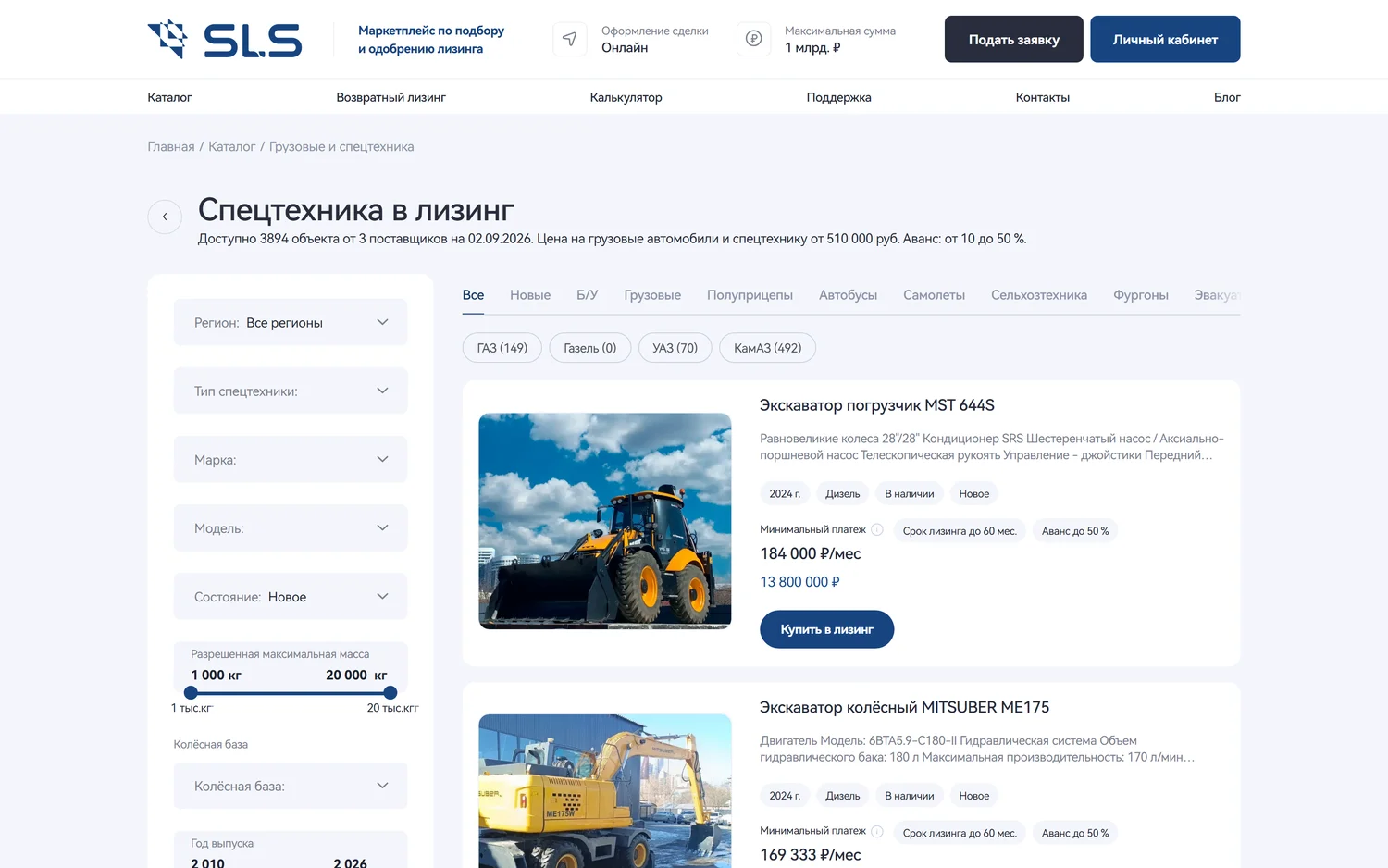This screenshot has height=868, width=1388.
Task: Click Купить в лизинг for MST 644S
Action: pos(826,629)
